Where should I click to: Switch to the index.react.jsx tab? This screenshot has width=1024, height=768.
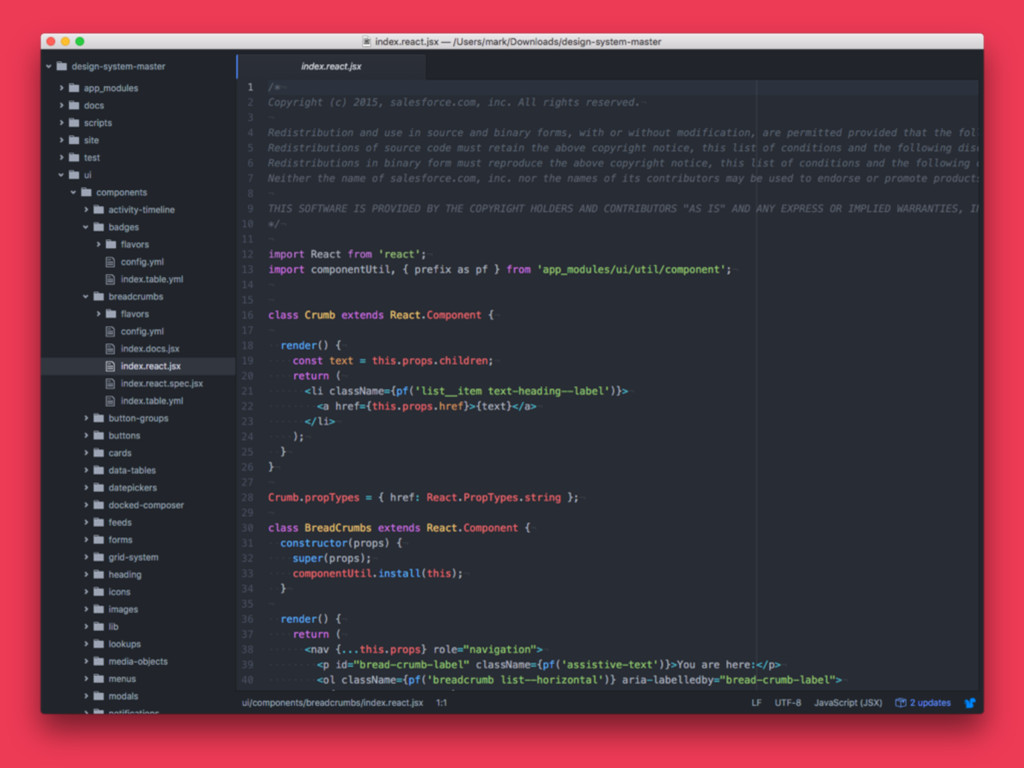click(331, 66)
